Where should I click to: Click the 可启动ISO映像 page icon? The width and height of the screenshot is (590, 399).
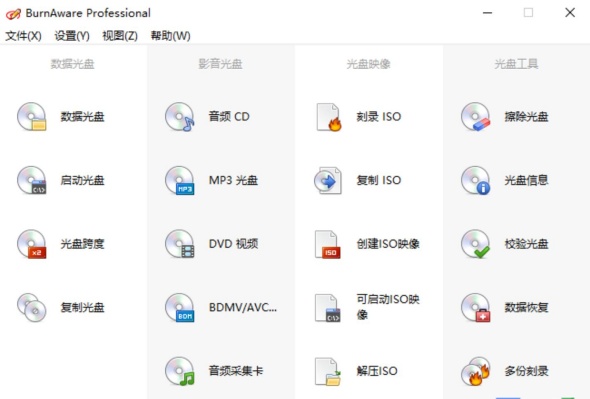pos(327,308)
